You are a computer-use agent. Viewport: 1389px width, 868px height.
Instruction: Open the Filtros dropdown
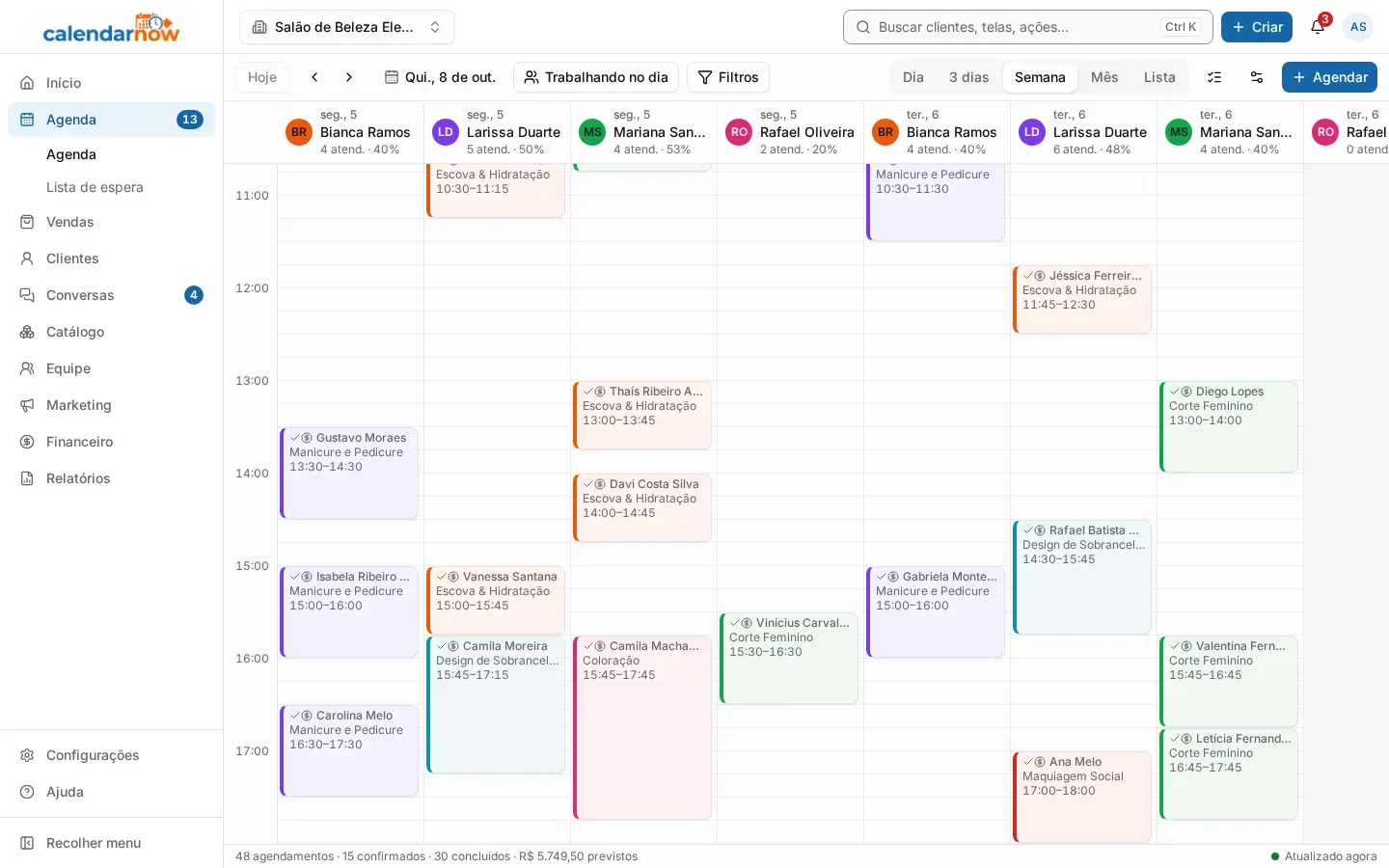728,77
